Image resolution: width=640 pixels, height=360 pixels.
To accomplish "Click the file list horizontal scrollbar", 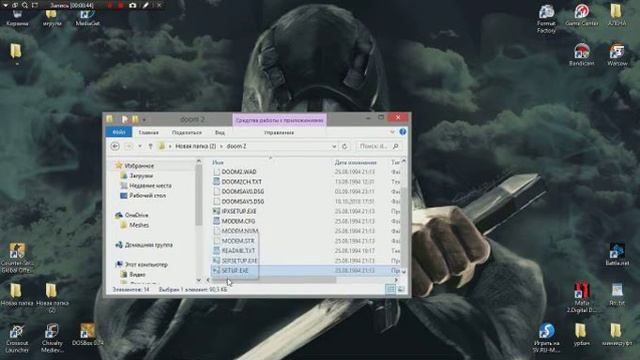I will point(273,280).
